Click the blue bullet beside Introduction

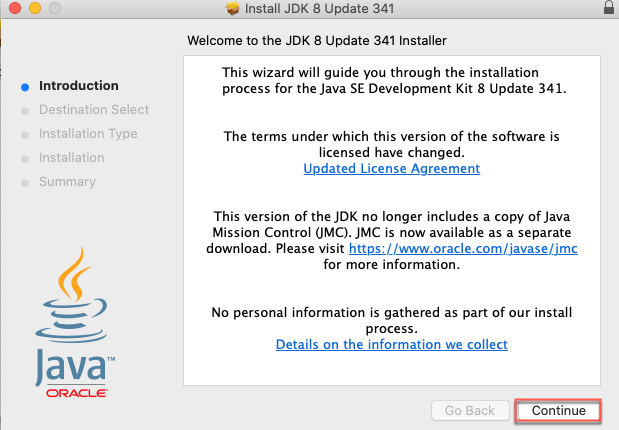pyautogui.click(x=25, y=87)
